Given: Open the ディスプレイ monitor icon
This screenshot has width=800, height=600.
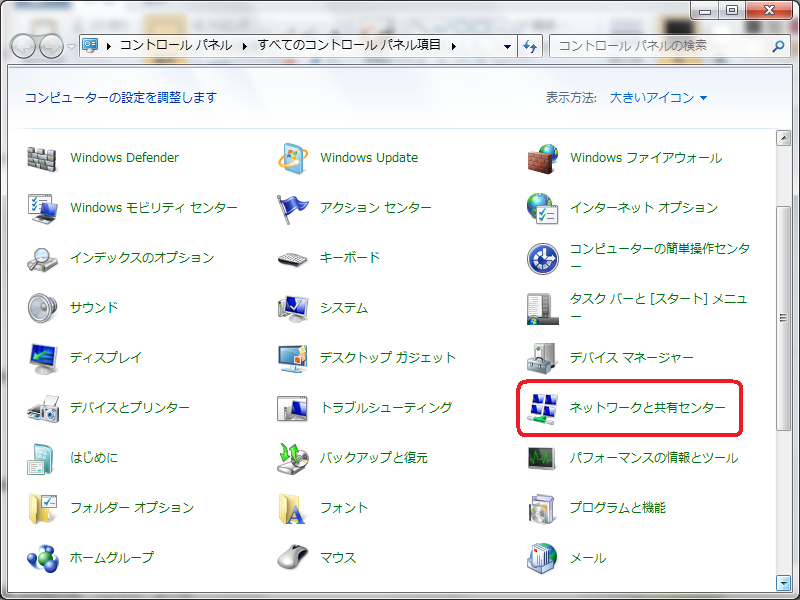Looking at the screenshot, I should coord(43,358).
